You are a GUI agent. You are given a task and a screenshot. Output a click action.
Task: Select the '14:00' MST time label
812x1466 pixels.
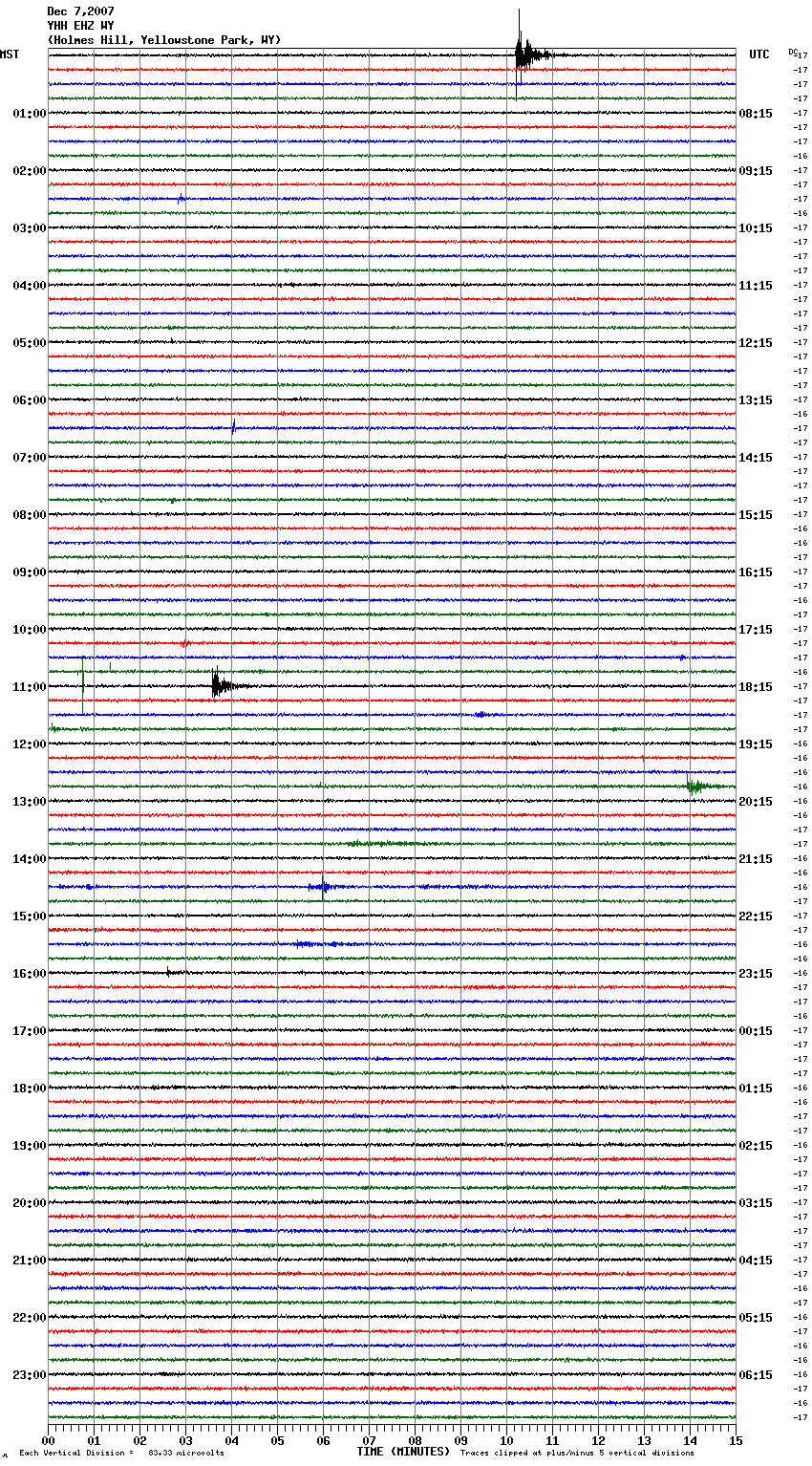pyautogui.click(x=30, y=859)
